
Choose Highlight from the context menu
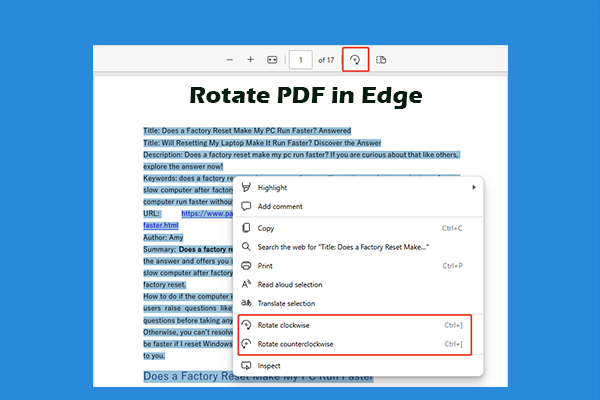coord(358,188)
